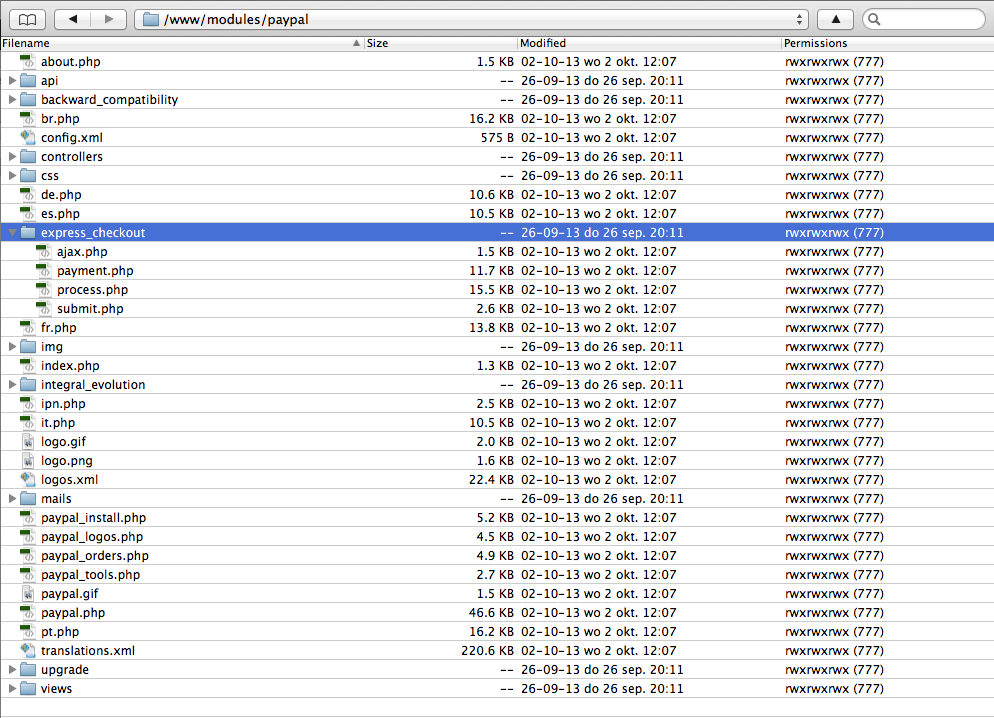Go forward with the right arrow button
The height and width of the screenshot is (718, 994).
(x=108, y=20)
